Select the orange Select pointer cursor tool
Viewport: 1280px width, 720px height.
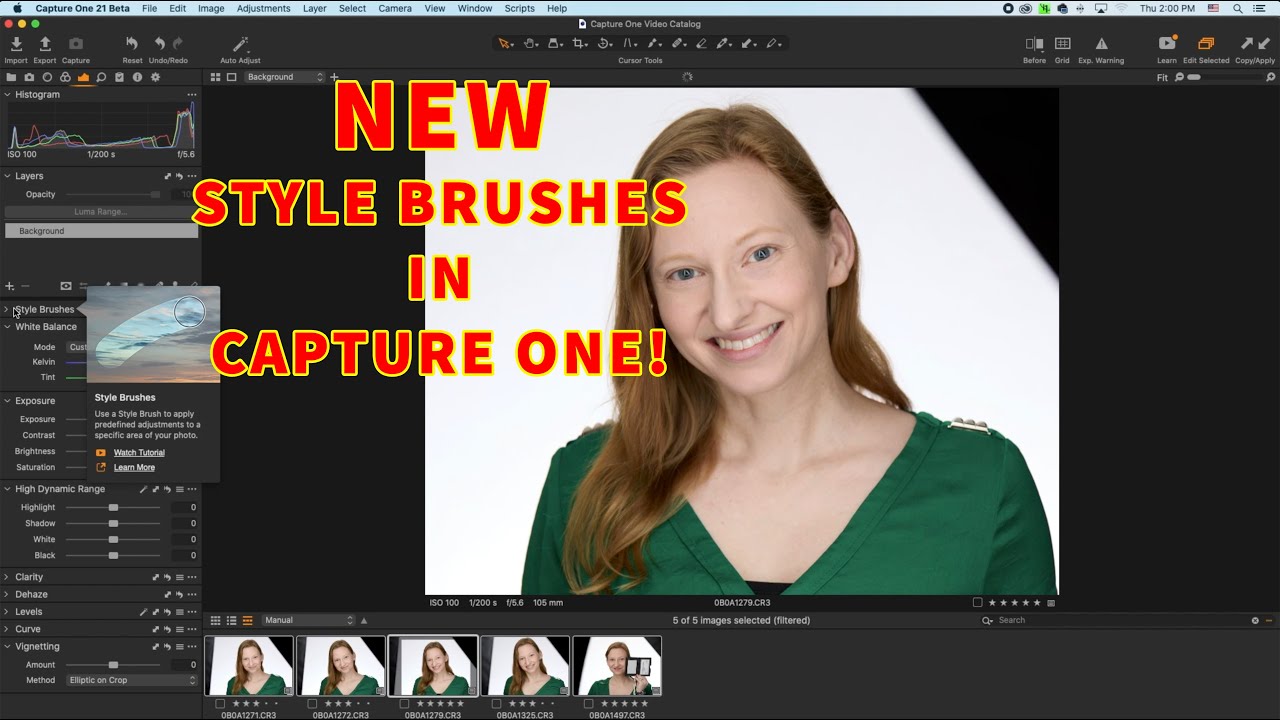point(505,44)
